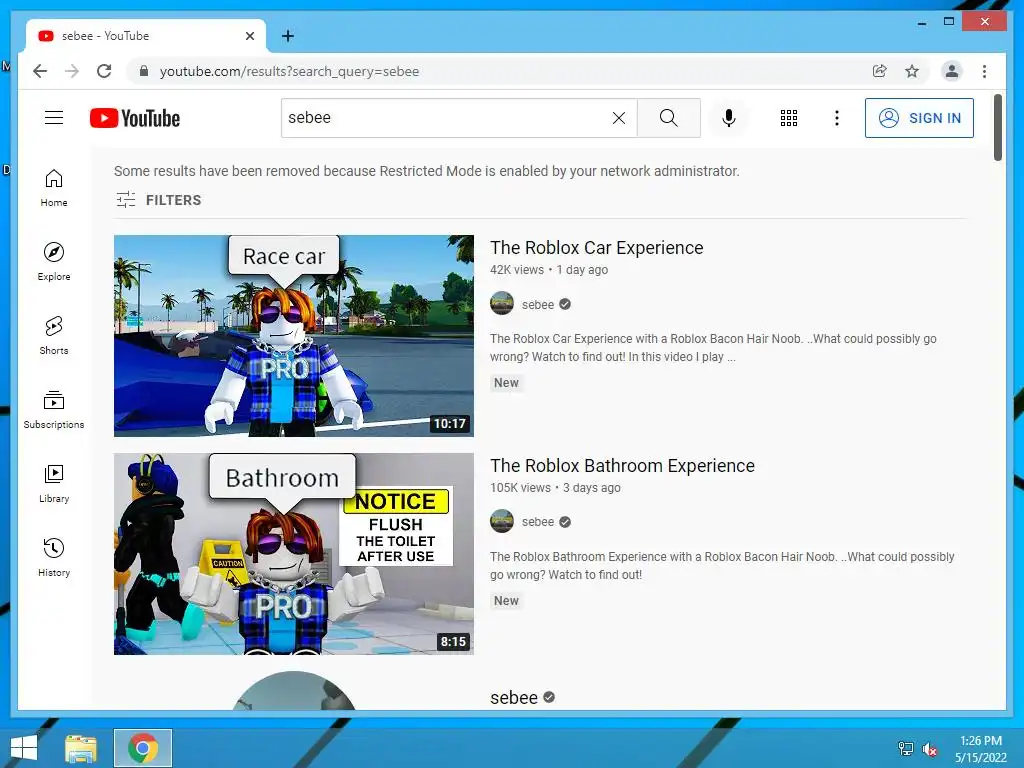Open File Explorer from the taskbar

pos(81,748)
